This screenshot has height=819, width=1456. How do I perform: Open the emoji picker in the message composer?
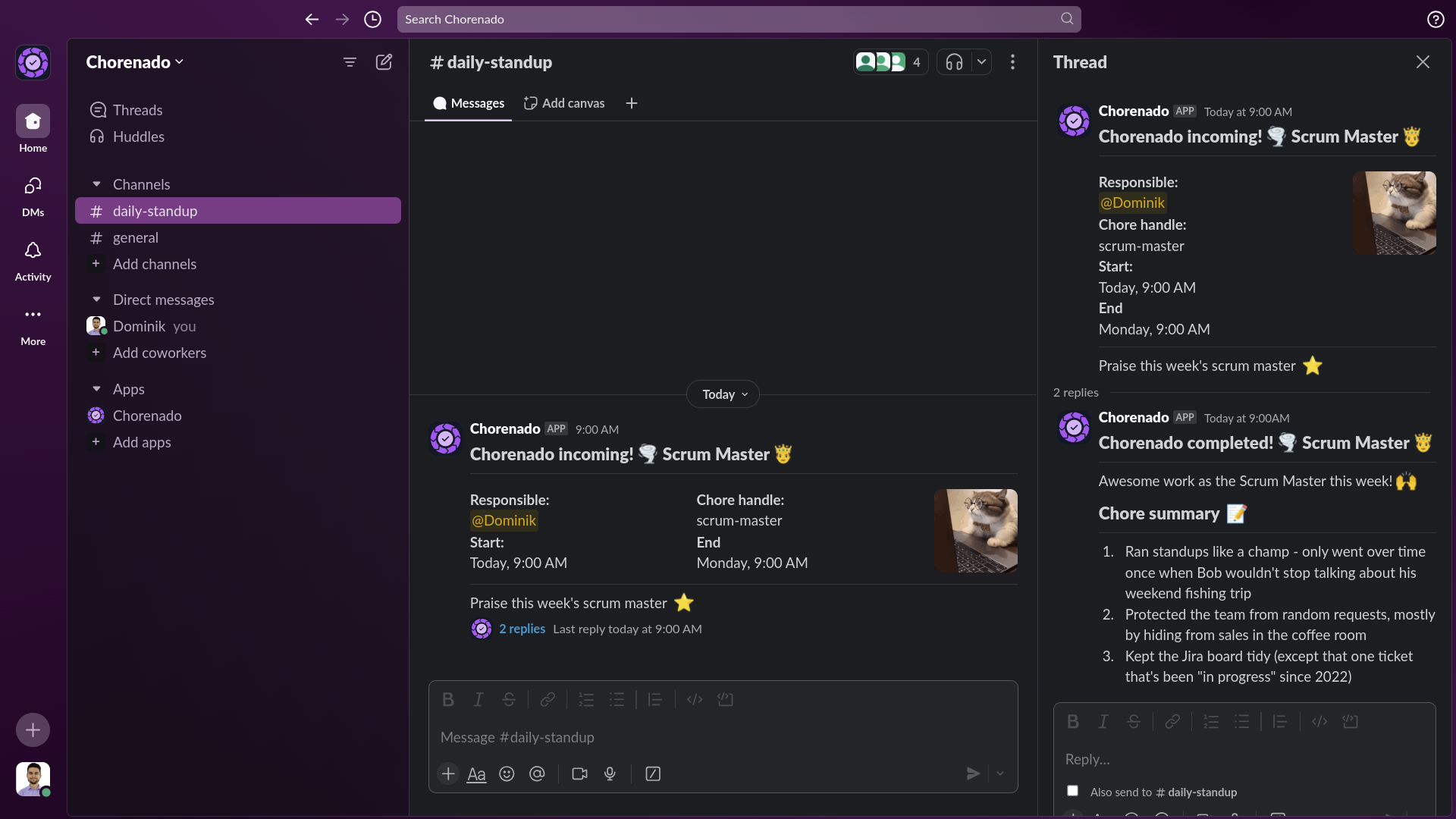[507, 774]
